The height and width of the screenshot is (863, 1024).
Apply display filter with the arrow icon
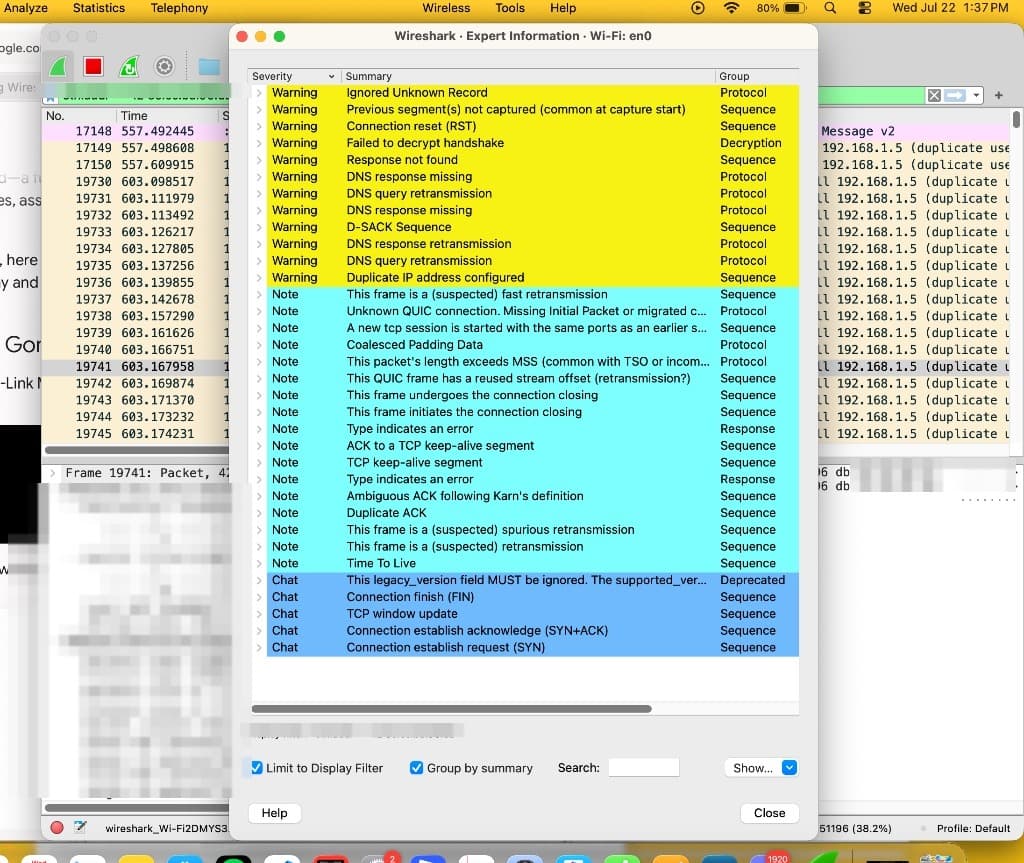coord(954,95)
